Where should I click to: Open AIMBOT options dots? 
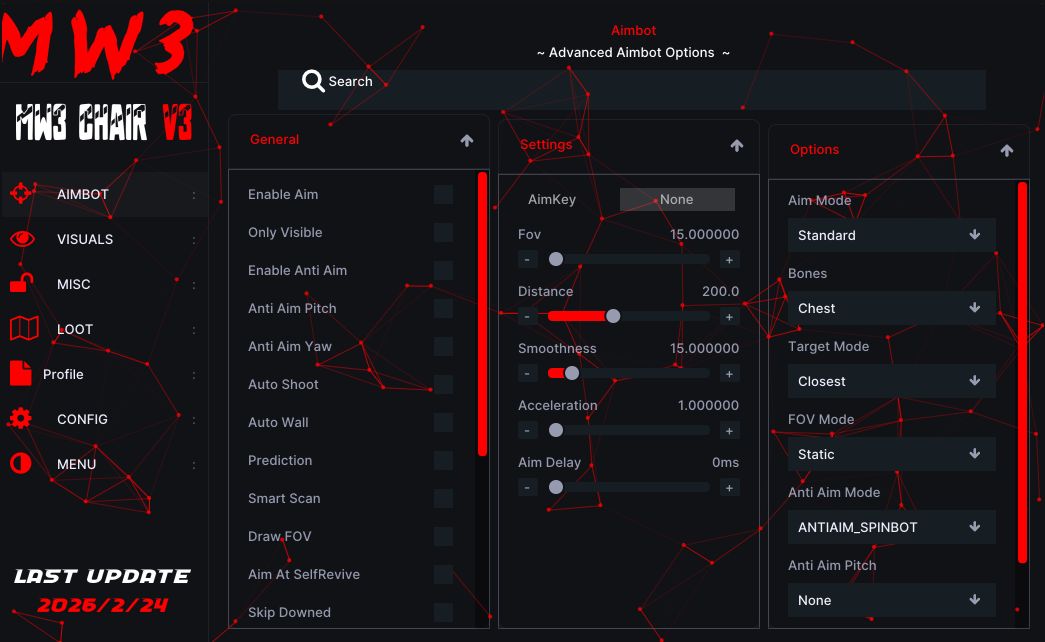click(x=194, y=195)
